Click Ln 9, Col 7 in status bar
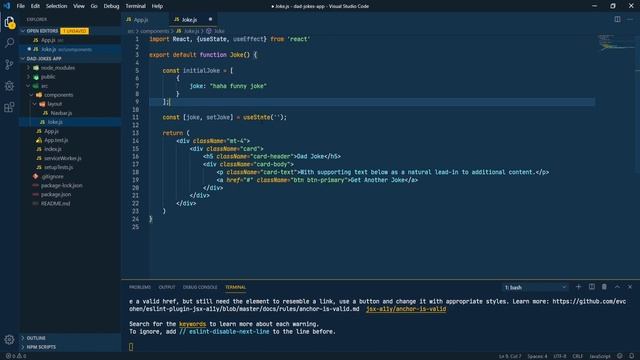640x360 pixels. (509, 356)
